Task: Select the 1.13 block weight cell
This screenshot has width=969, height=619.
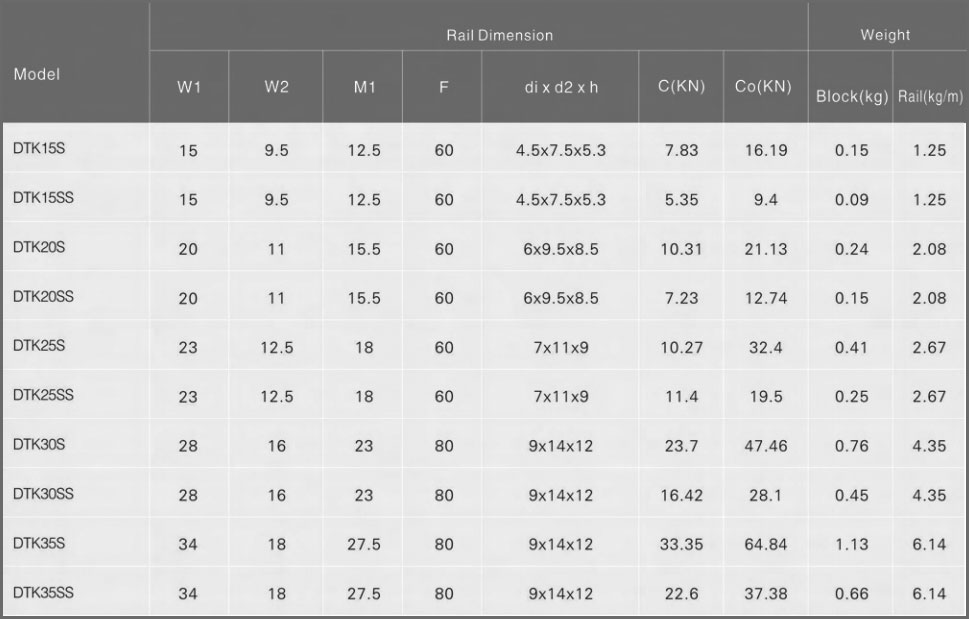Action: coord(852,544)
